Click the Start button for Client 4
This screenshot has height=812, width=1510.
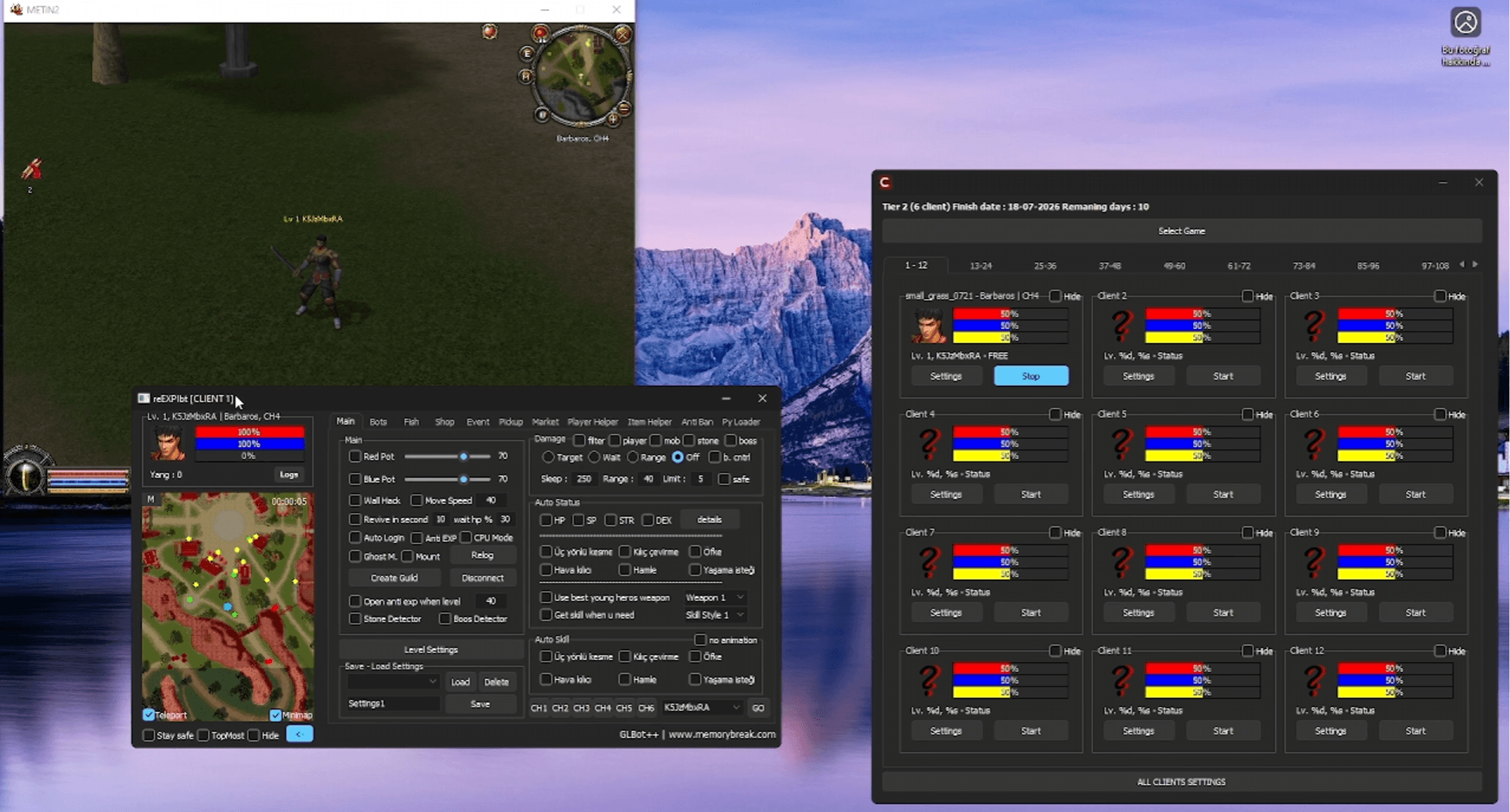[x=1031, y=494]
